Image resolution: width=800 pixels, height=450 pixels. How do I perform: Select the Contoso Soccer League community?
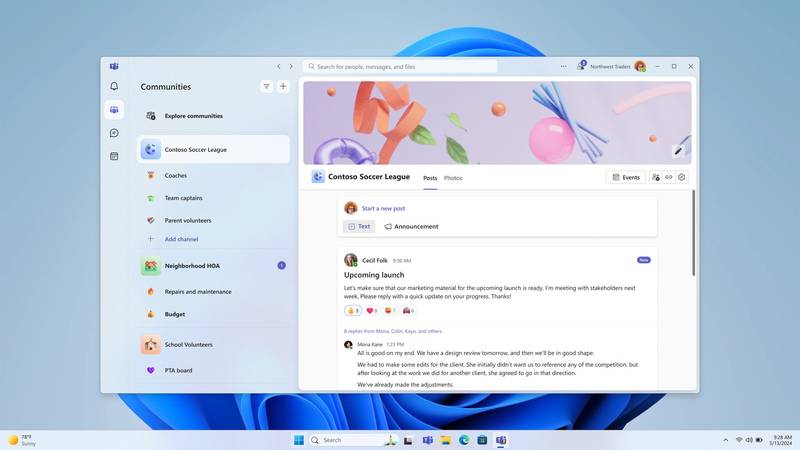pyautogui.click(x=213, y=149)
